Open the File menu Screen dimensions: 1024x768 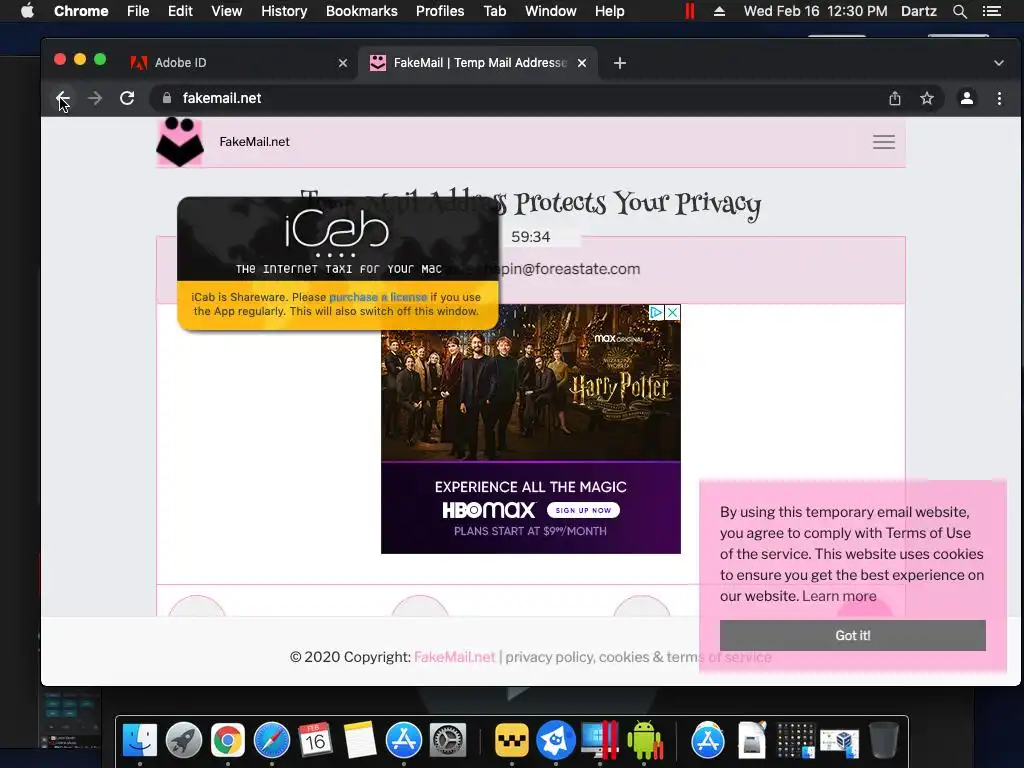point(138,11)
